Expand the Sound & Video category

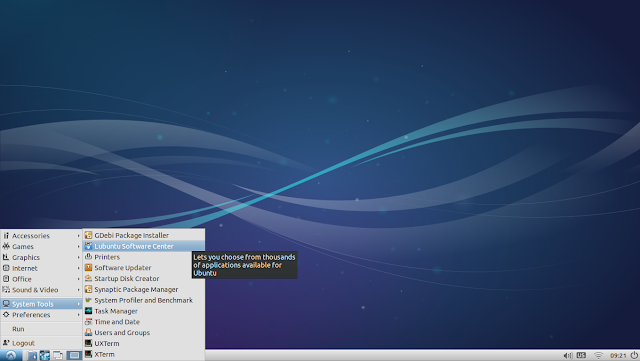[41, 290]
